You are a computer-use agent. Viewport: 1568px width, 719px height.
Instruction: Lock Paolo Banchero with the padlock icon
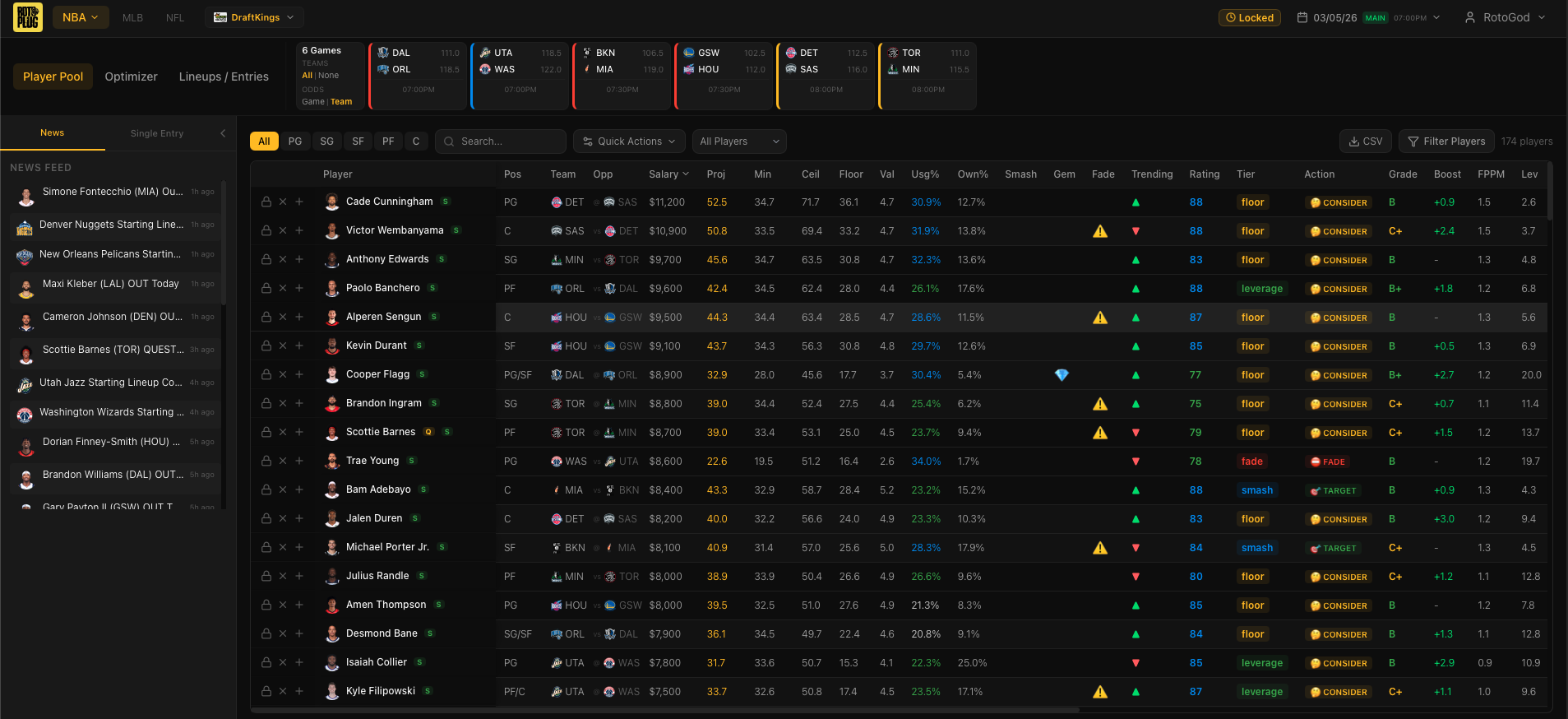(x=266, y=288)
